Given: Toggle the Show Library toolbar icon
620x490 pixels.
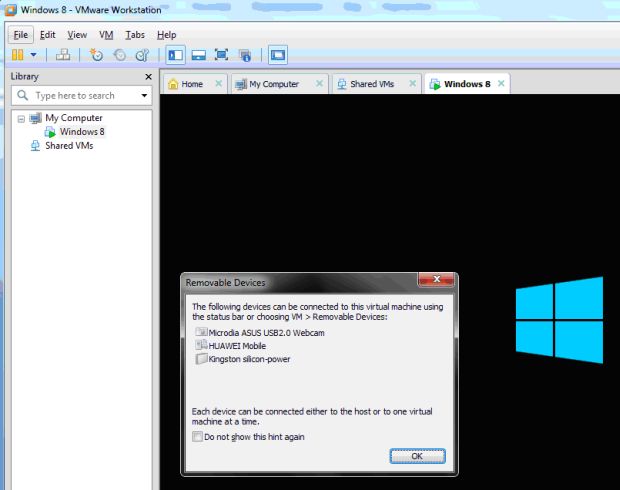Looking at the screenshot, I should pyautogui.click(x=175, y=55).
